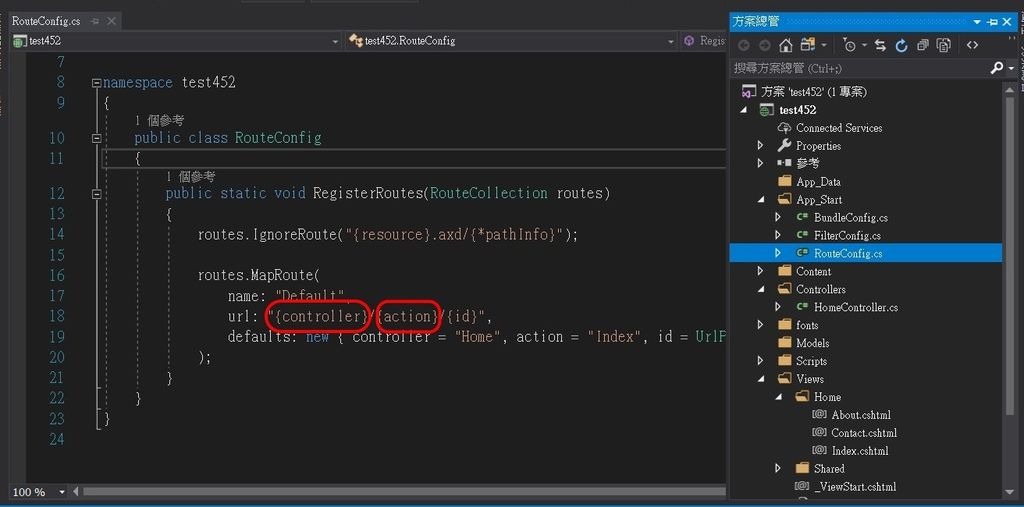Image resolution: width=1024 pixels, height=507 pixels.
Task: Click the Models folder icon
Action: pyautogui.click(x=784, y=342)
